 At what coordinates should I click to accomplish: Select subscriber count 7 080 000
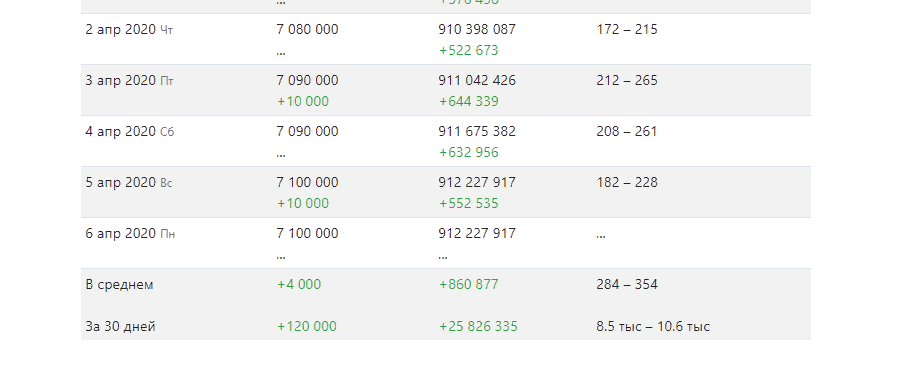(307, 30)
